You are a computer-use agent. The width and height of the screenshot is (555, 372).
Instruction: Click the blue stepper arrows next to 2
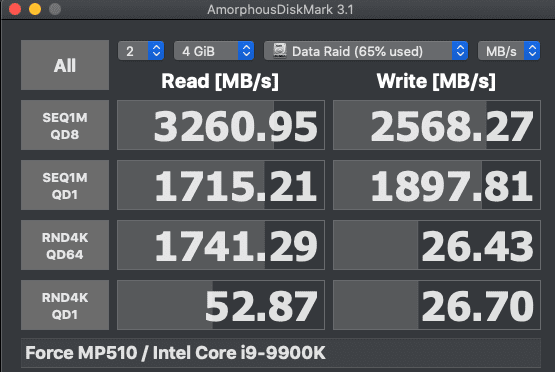point(156,51)
